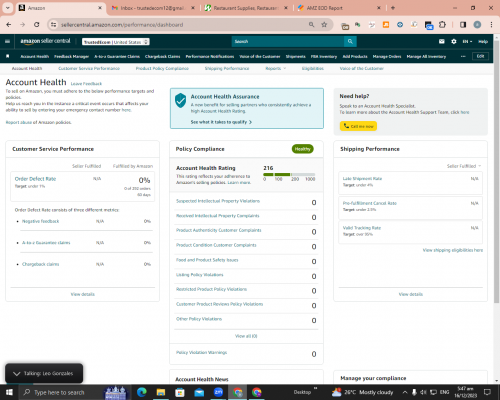Bookmark this page with the star icon
This screenshot has height=400, width=500.
(324, 25)
